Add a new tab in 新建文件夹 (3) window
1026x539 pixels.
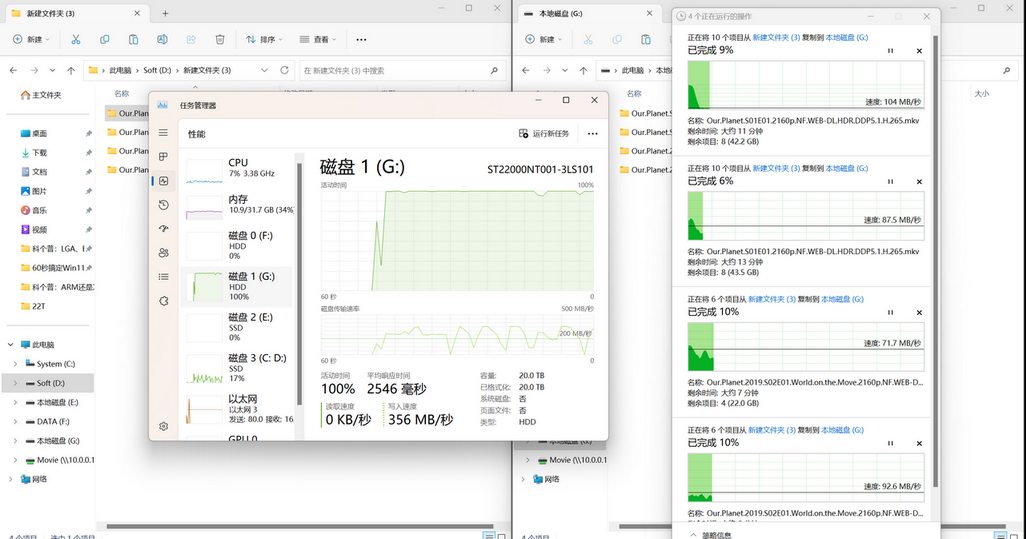pos(165,13)
